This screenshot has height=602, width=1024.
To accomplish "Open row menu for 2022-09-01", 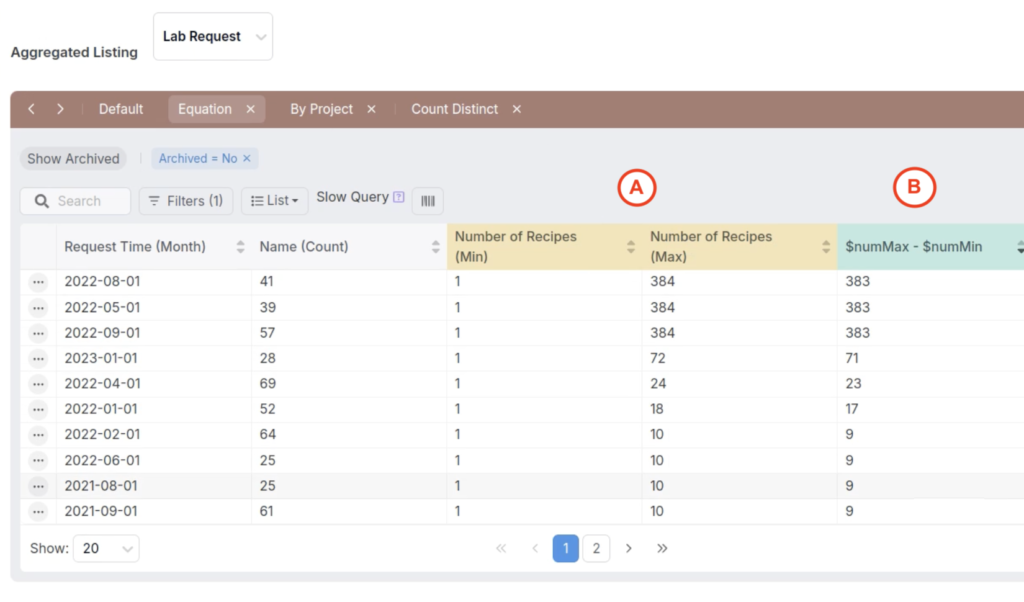I will point(39,334).
